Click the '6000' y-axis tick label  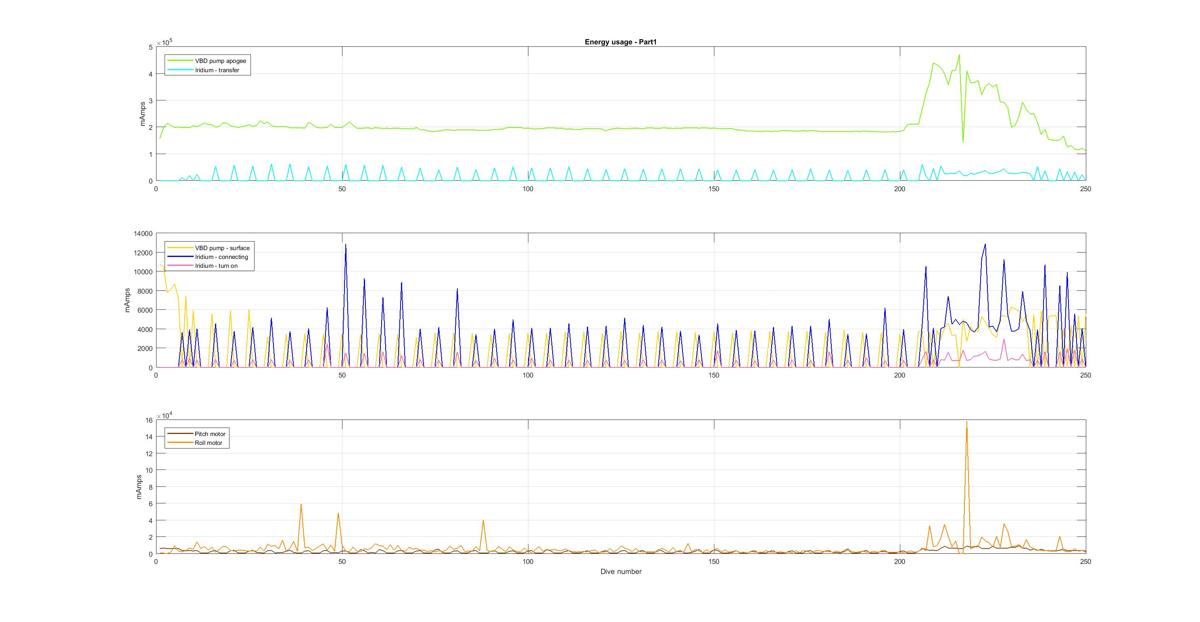point(144,310)
